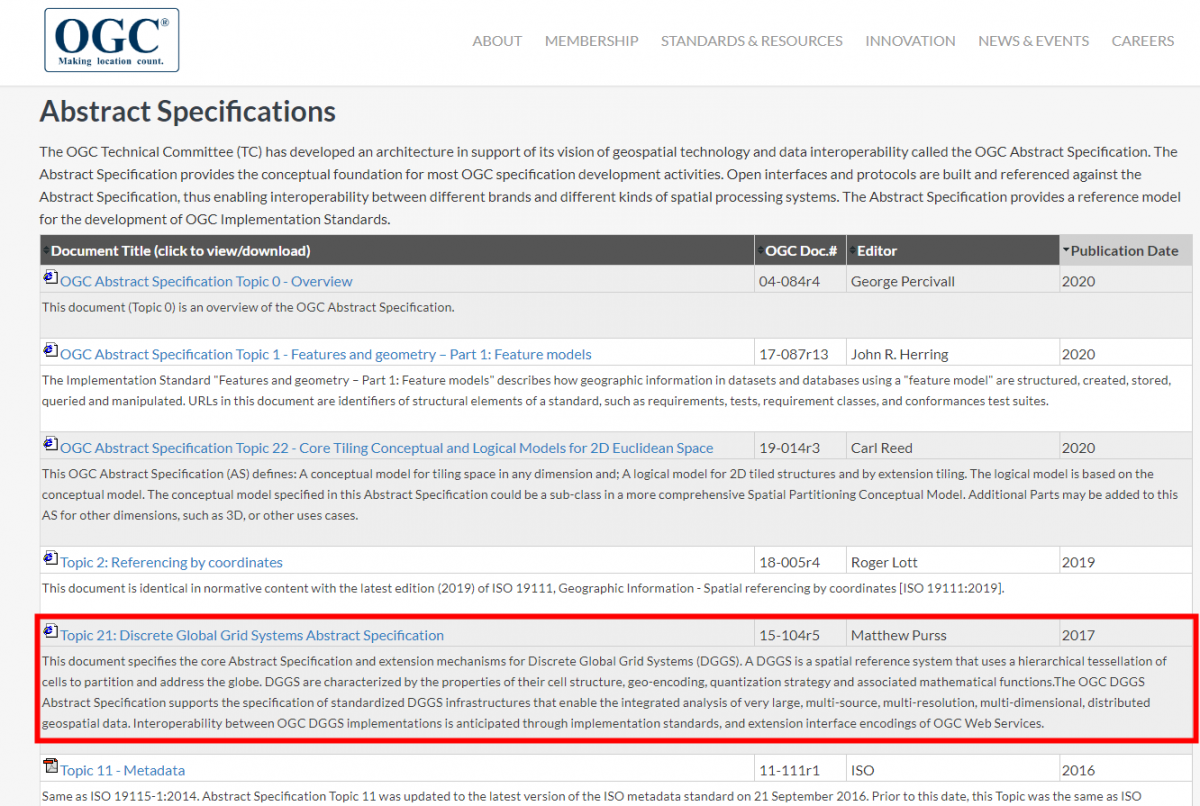Screen dimensions: 1200x806
Task: Open the Topic 11 - Metadata link
Action: tap(122, 771)
